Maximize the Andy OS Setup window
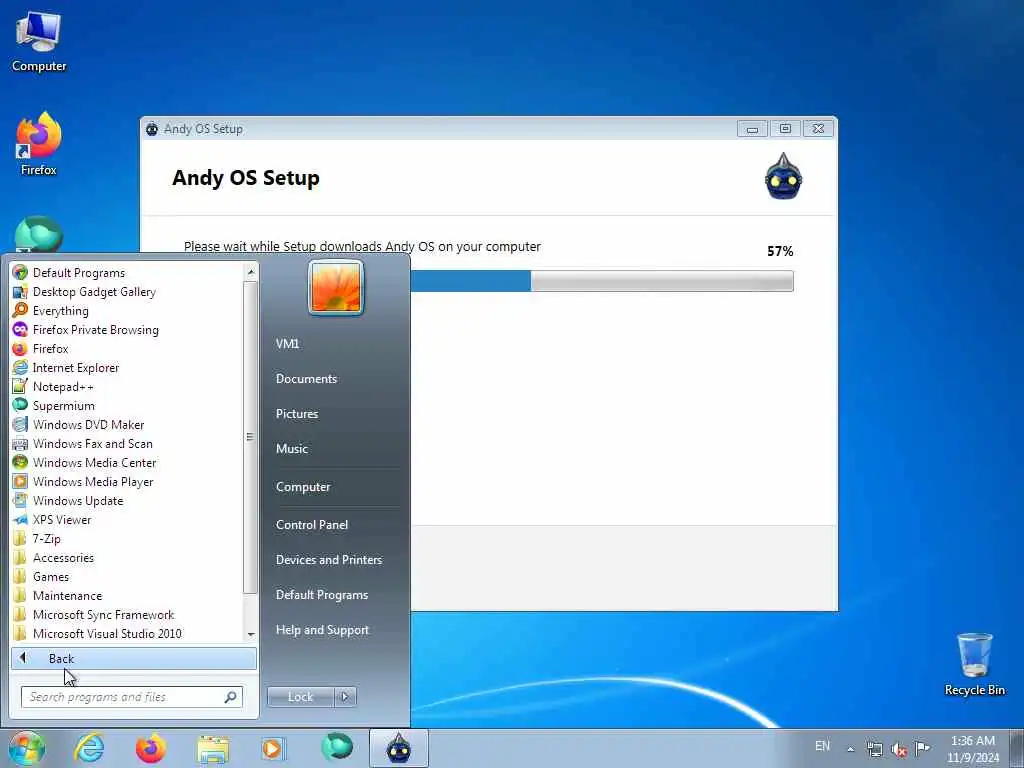The image size is (1024, 768). [x=785, y=129]
